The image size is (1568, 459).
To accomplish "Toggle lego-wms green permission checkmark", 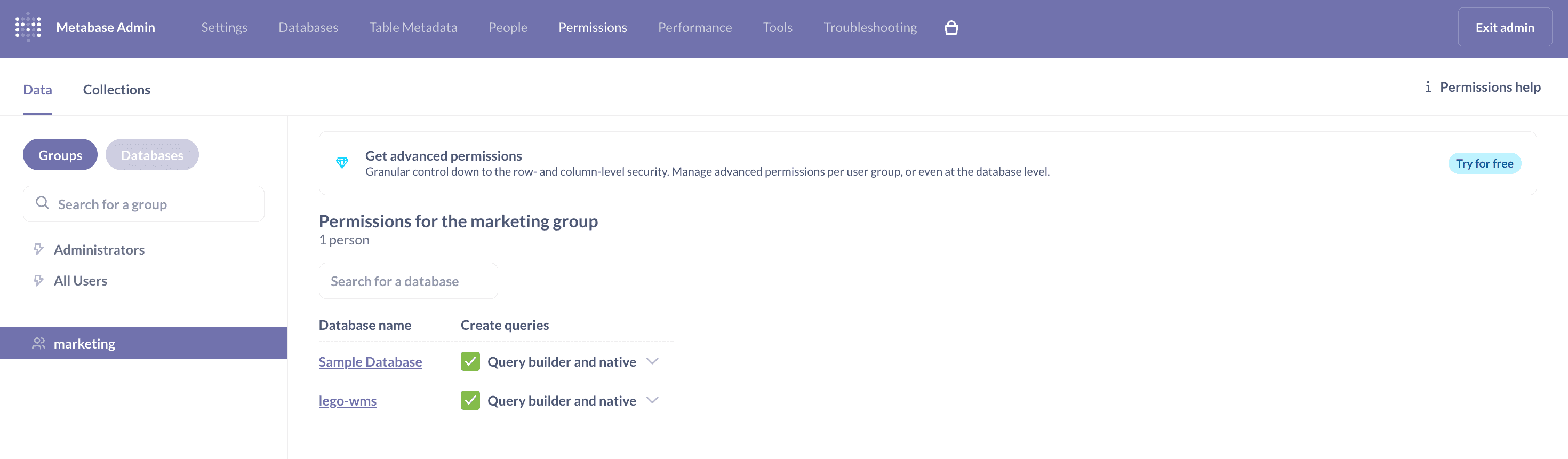I will (x=470, y=401).
